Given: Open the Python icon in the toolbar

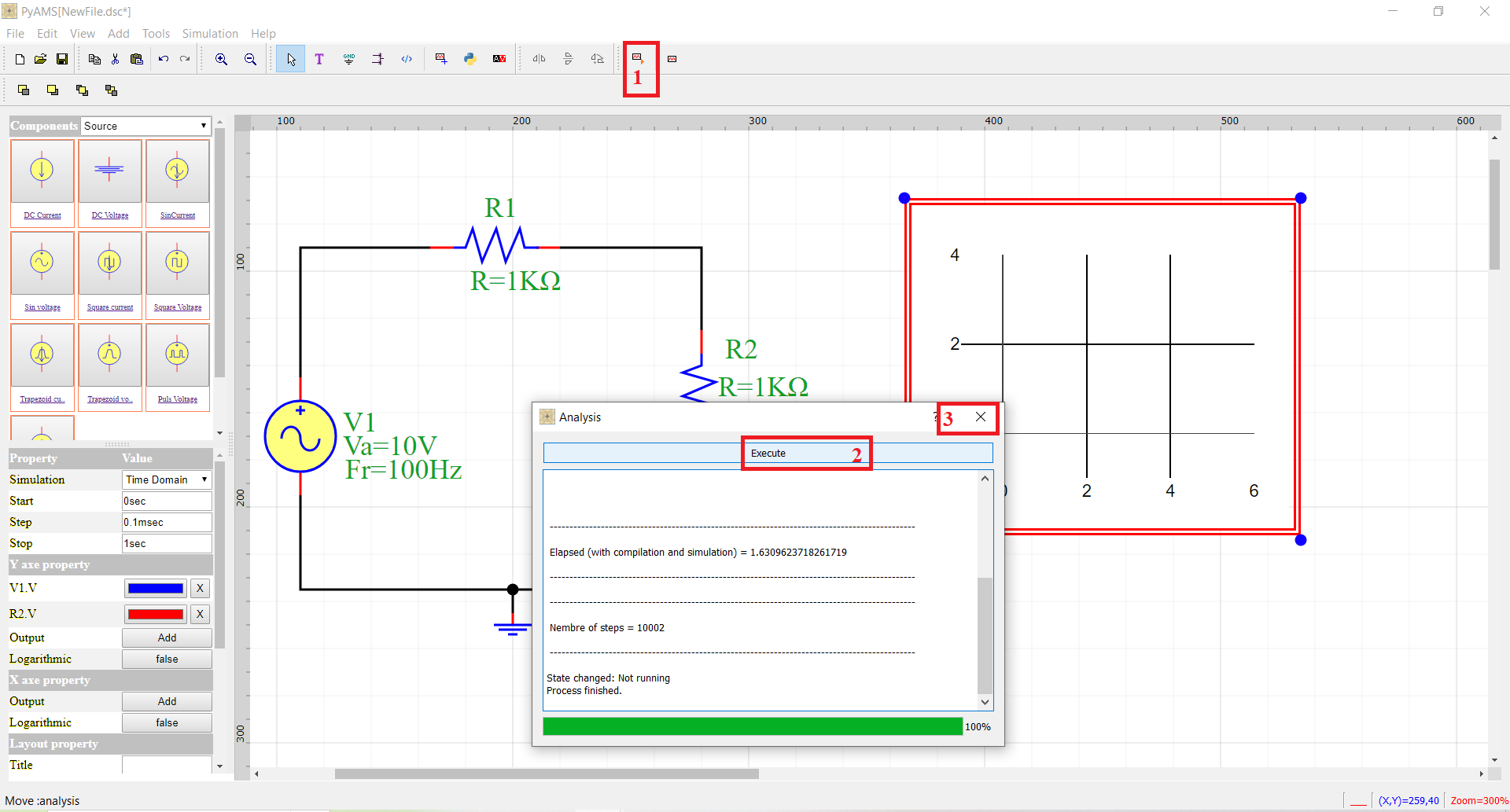Looking at the screenshot, I should pos(470,59).
